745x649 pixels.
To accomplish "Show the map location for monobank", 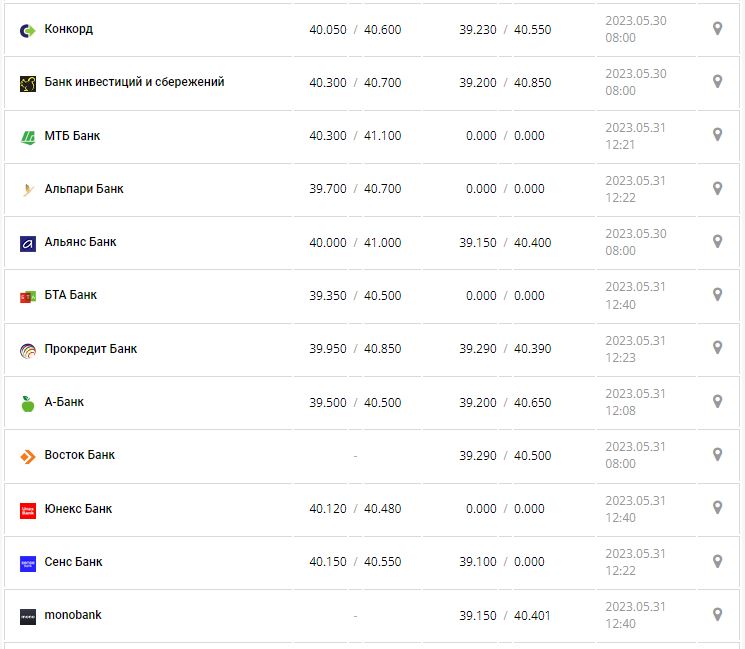I will click(717, 614).
